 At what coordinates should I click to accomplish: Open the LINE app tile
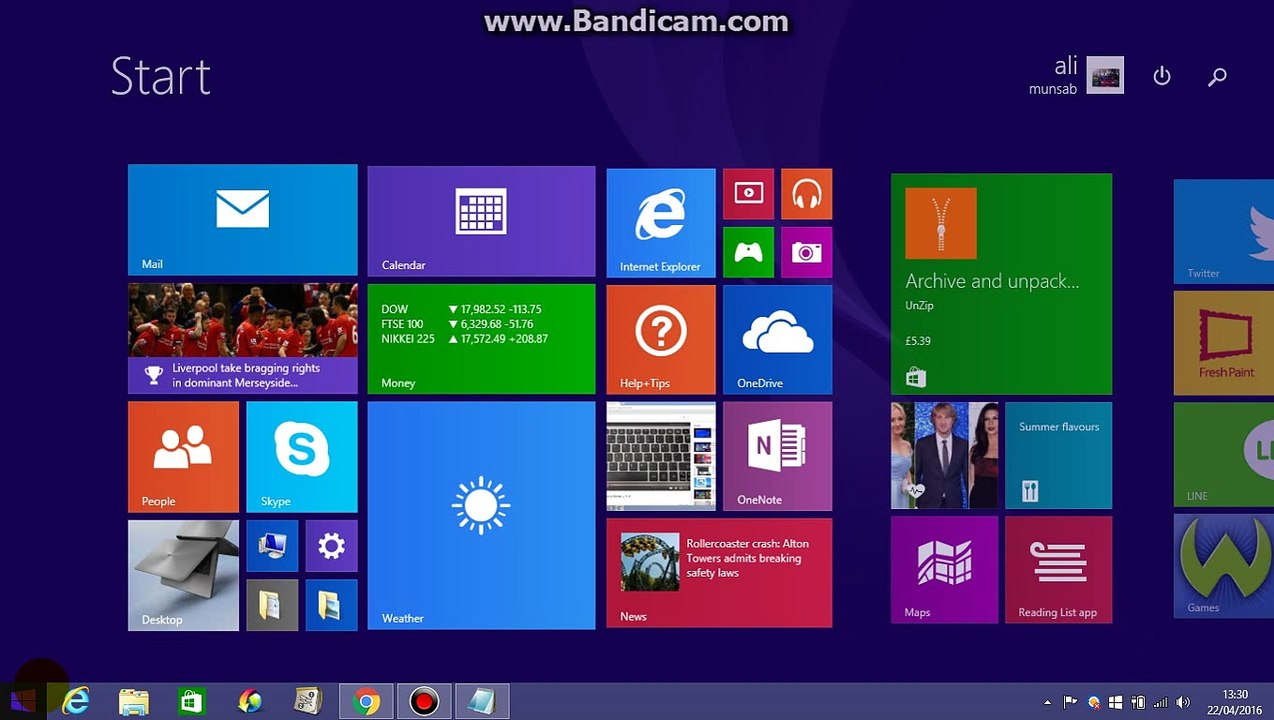[1224, 454]
